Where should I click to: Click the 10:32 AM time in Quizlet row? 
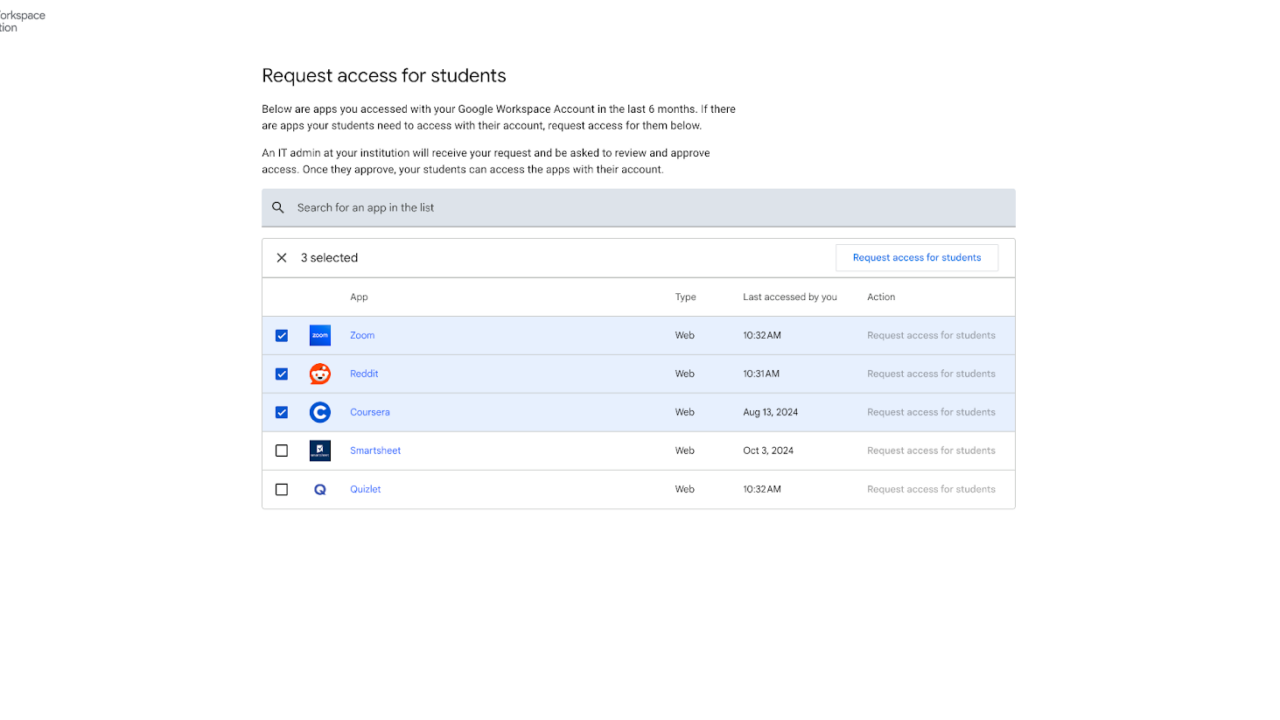pos(762,490)
